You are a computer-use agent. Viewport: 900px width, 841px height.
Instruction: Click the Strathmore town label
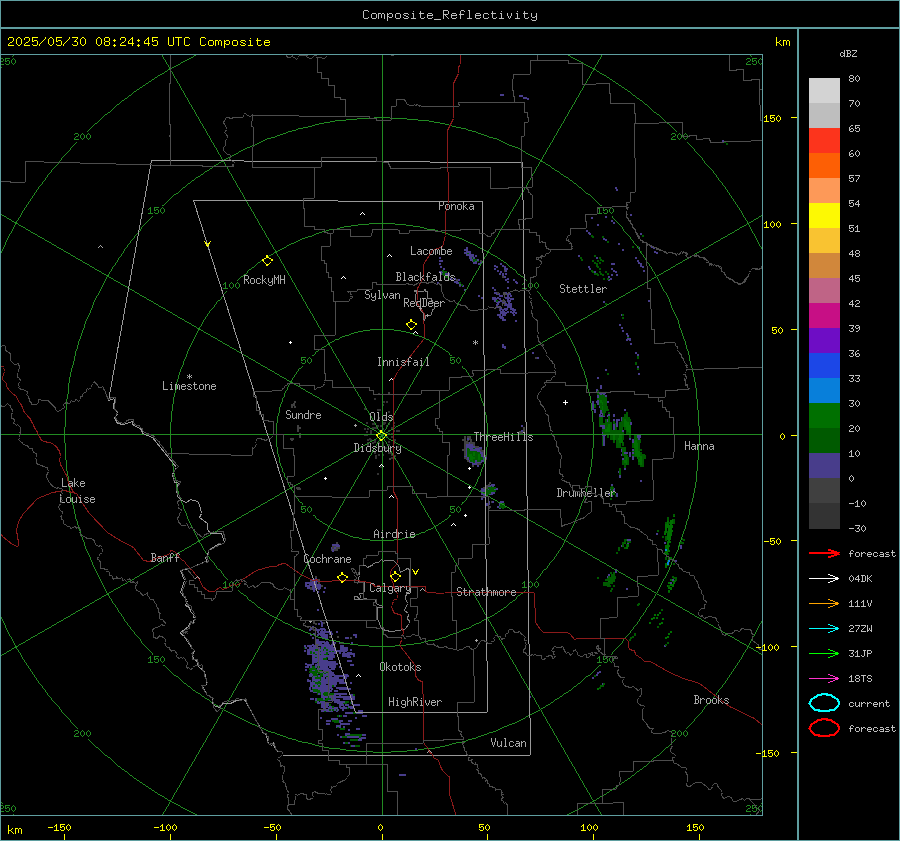click(487, 592)
